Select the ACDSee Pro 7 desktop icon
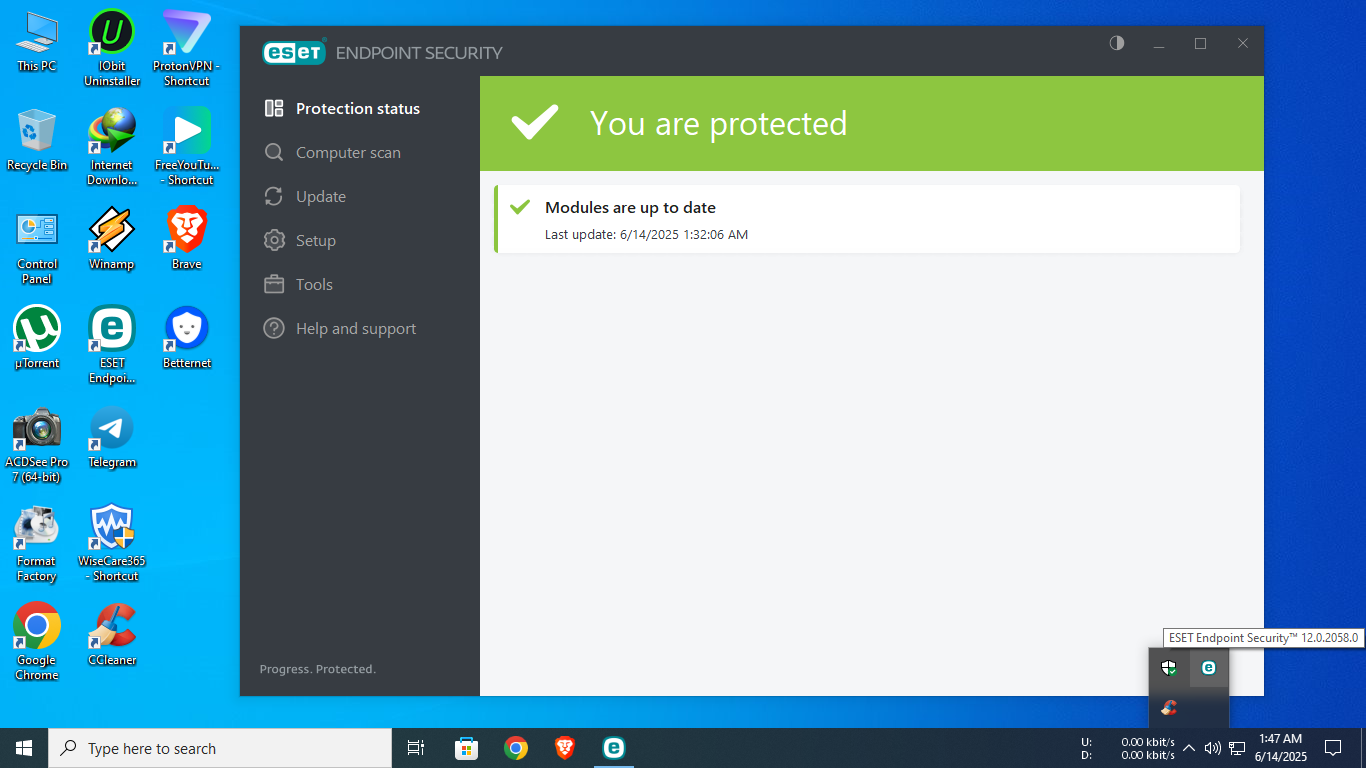This screenshot has height=768, width=1366. pyautogui.click(x=37, y=444)
